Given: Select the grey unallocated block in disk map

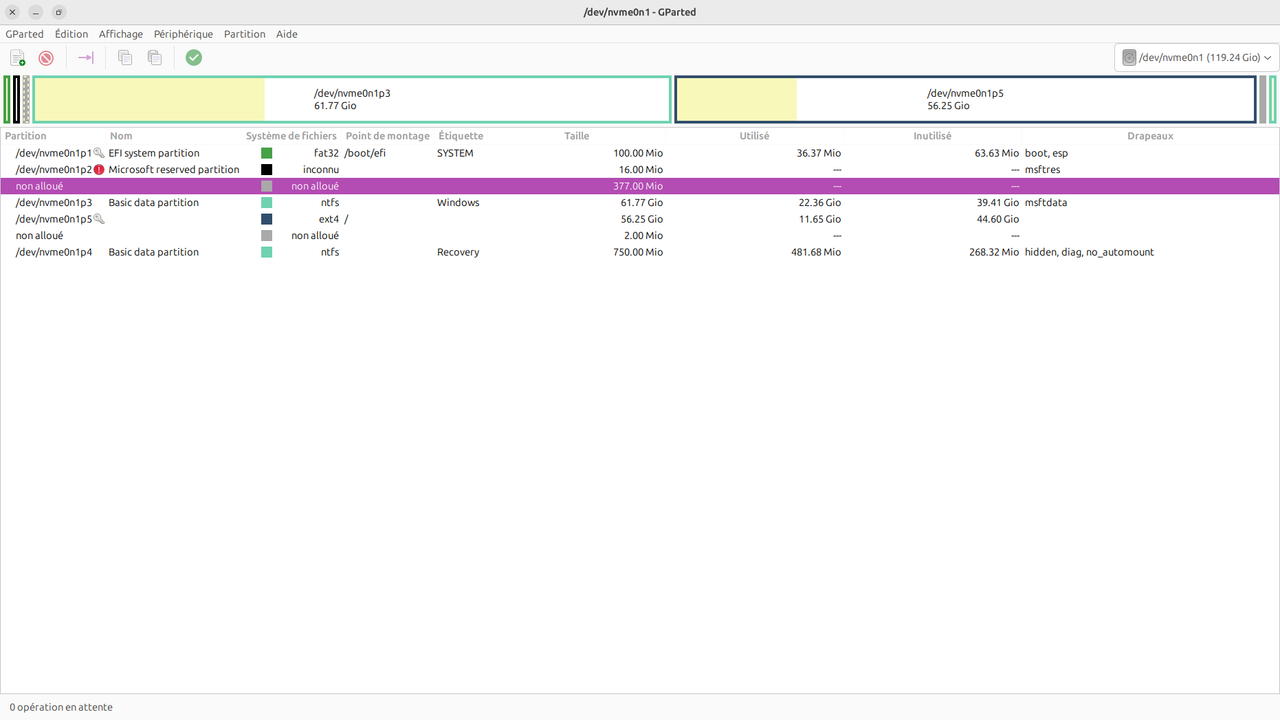Looking at the screenshot, I should 1263,99.
